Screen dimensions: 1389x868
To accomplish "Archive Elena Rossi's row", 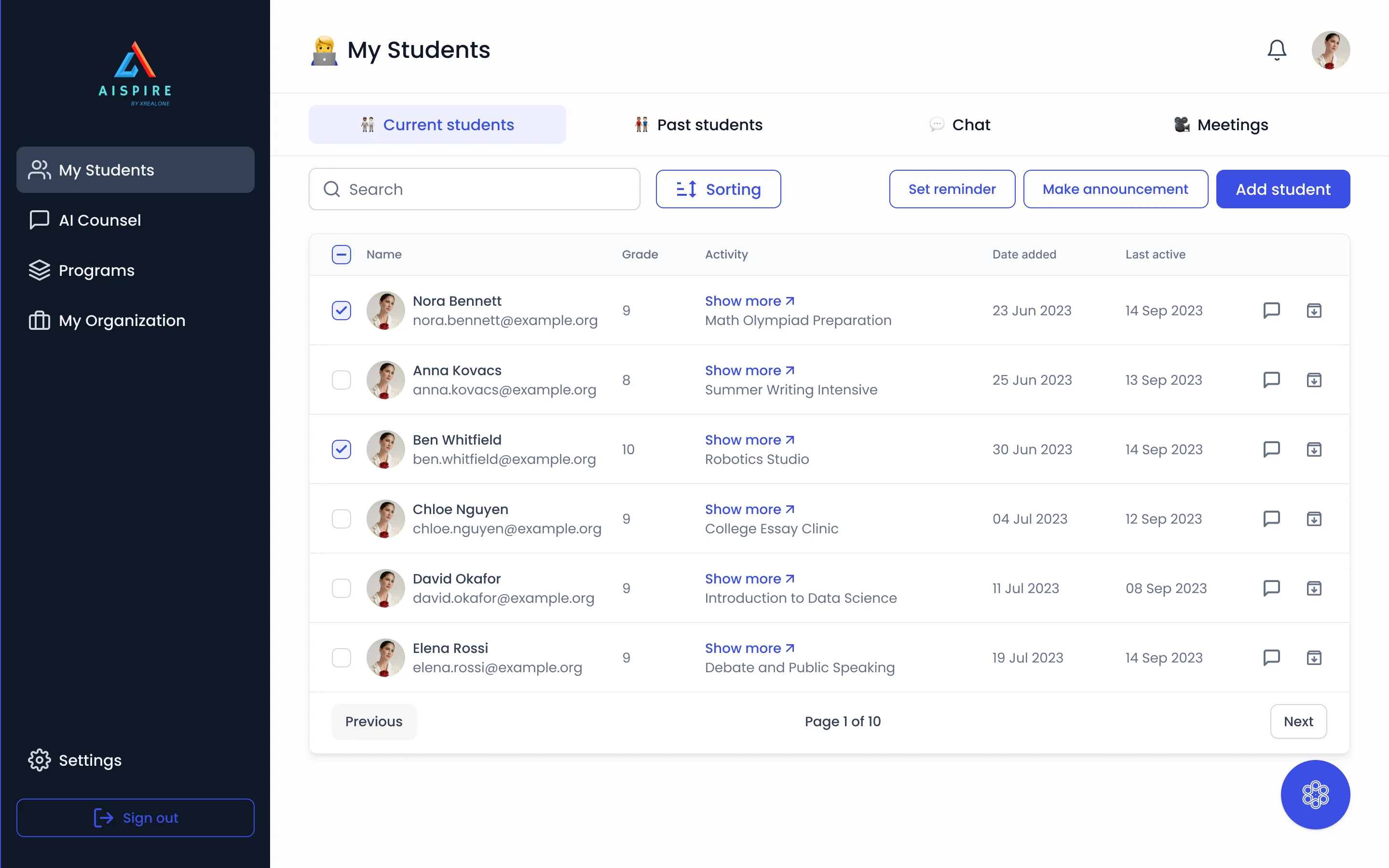I will [1314, 658].
